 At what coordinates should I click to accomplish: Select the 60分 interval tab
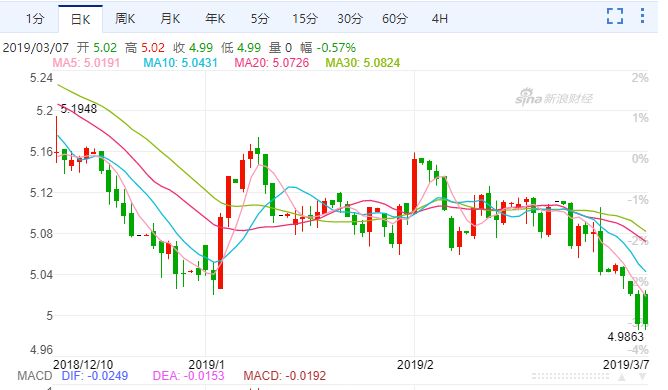[x=395, y=19]
